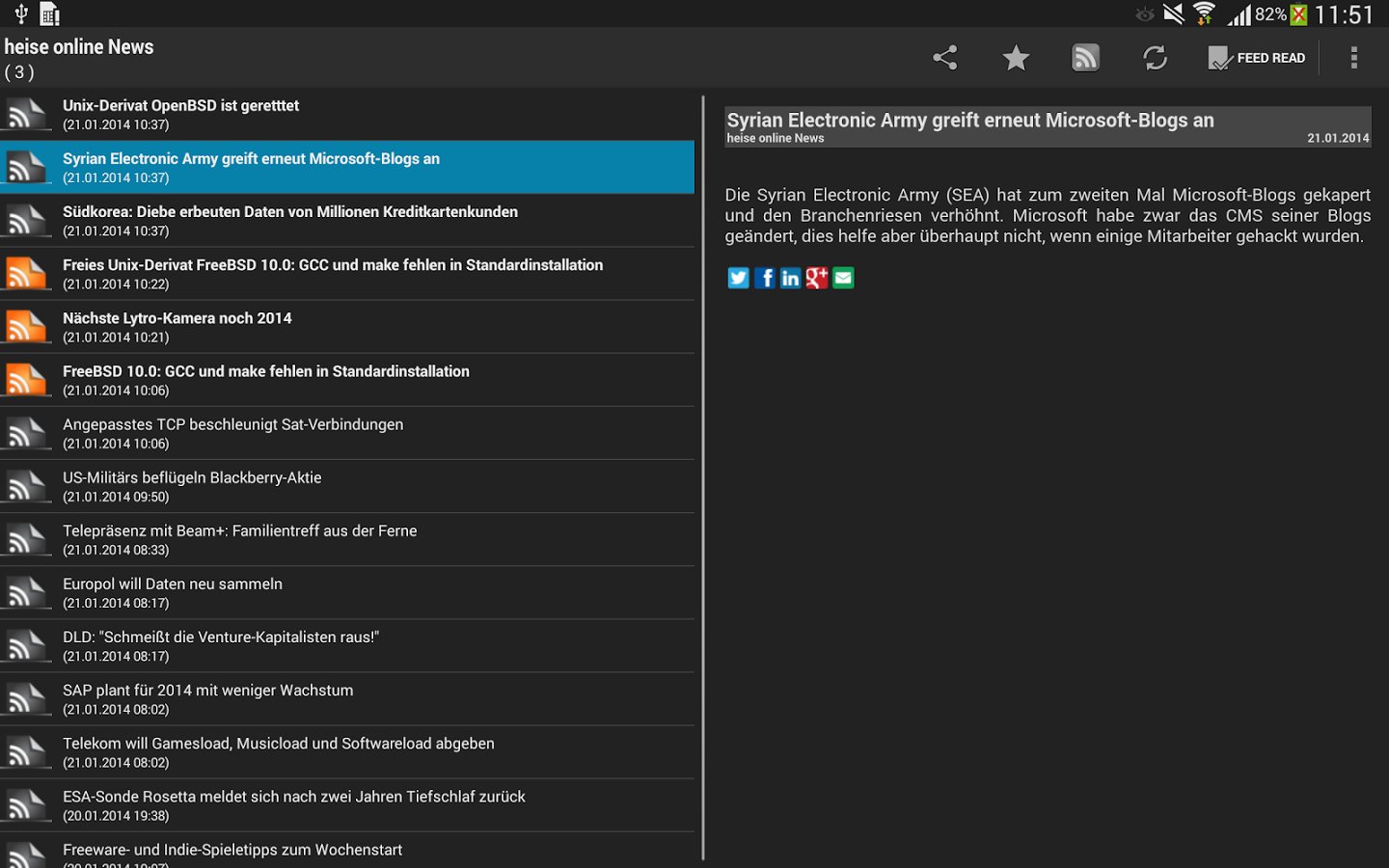
Task: Tap feed icon beside US-Militärs Blackberry item
Action: [26, 486]
